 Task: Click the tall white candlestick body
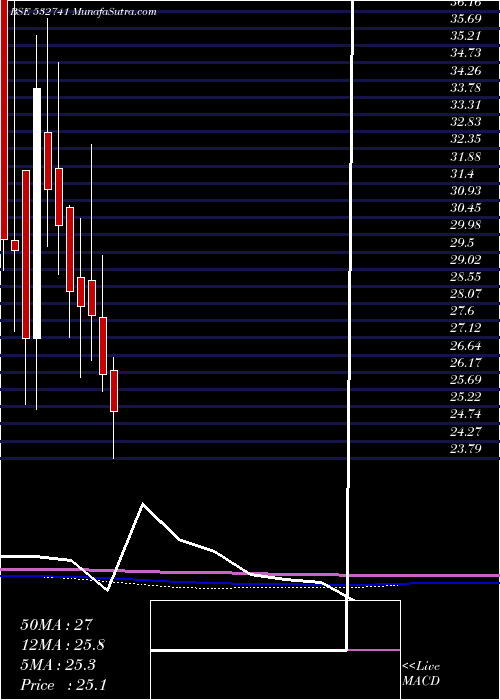[x=37, y=213]
